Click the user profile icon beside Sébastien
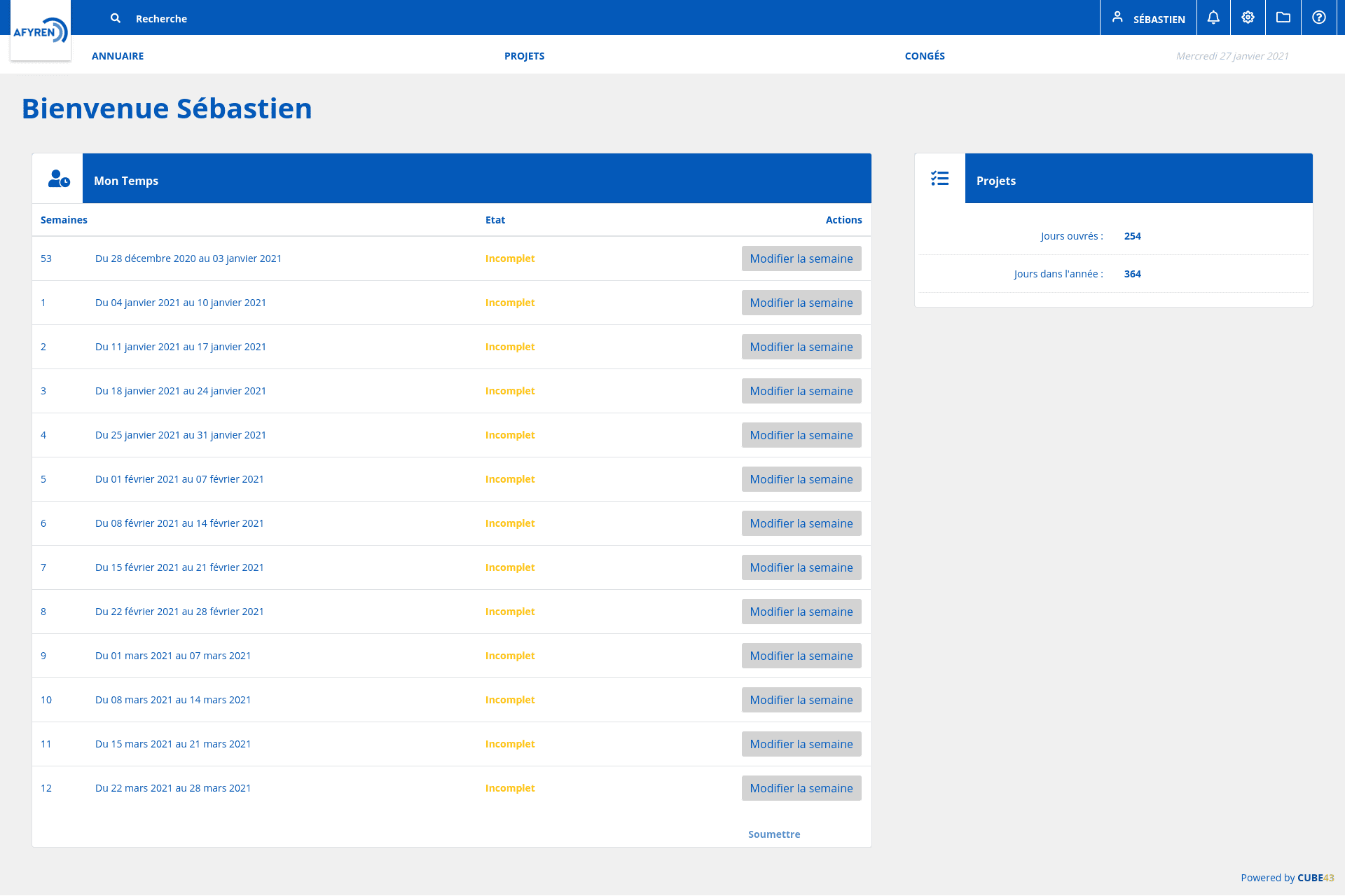This screenshot has width=1345, height=896. coord(1117,18)
